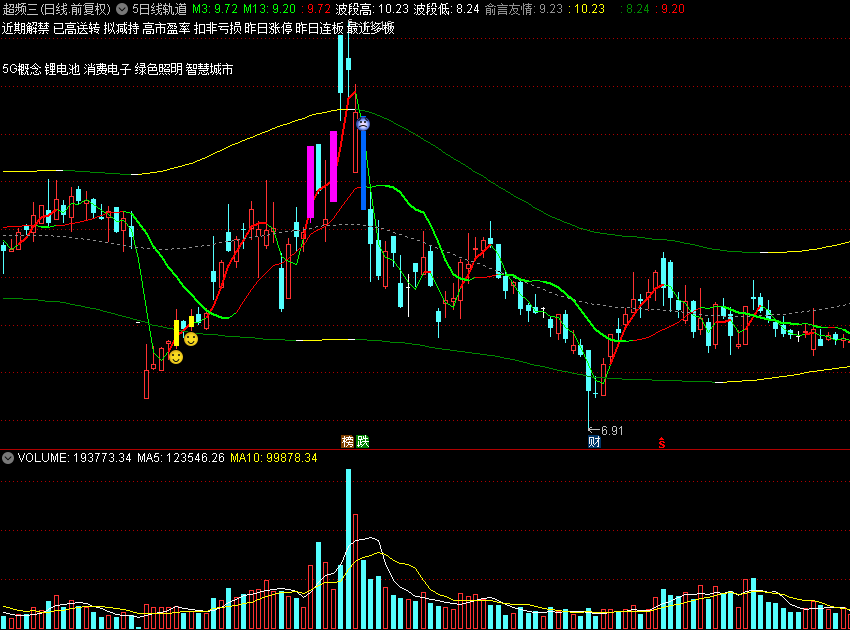Open the 超频三 stock title settings
Viewport: 850px width, 630px height.
(56, 9)
